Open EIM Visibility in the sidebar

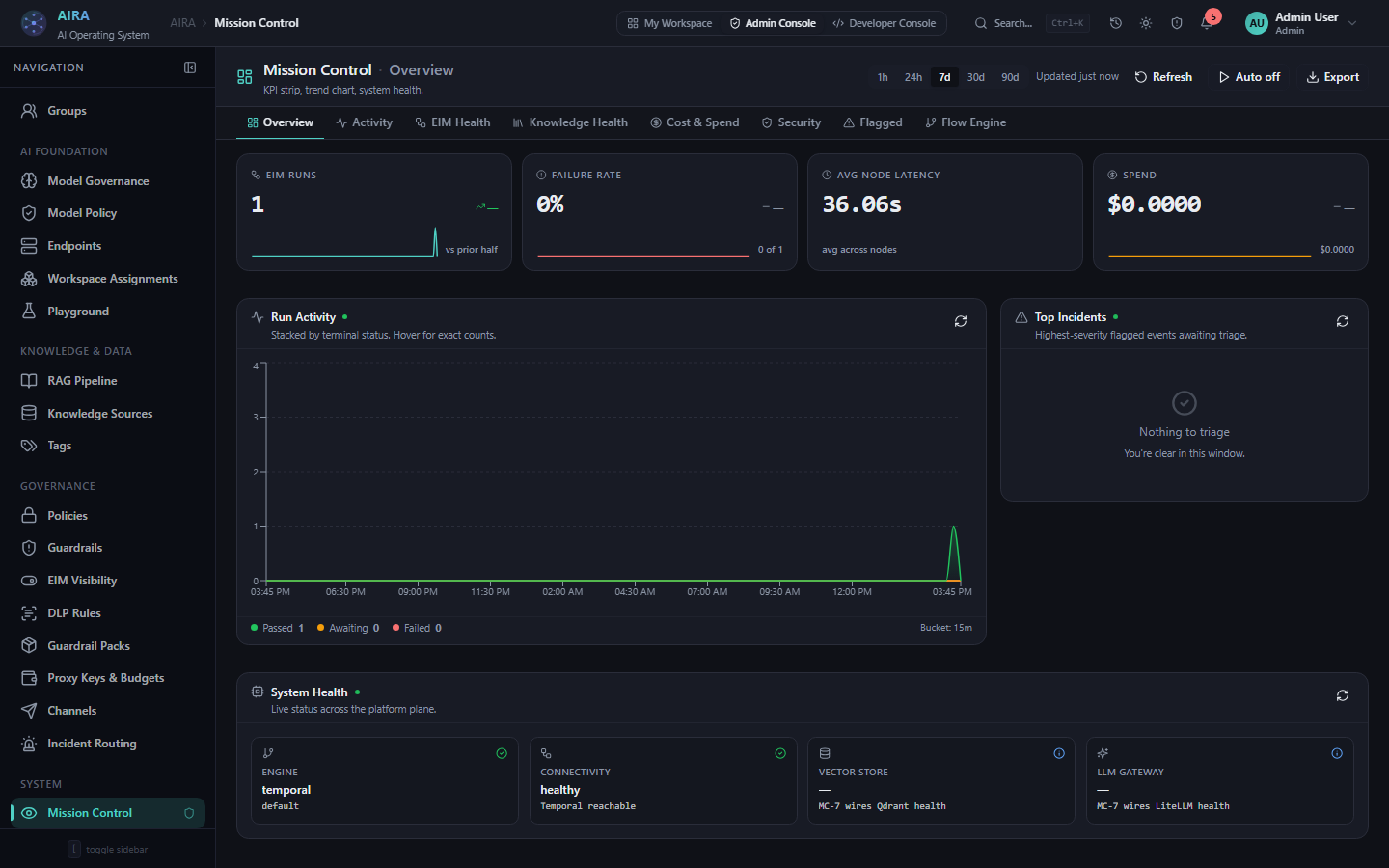pos(108,581)
